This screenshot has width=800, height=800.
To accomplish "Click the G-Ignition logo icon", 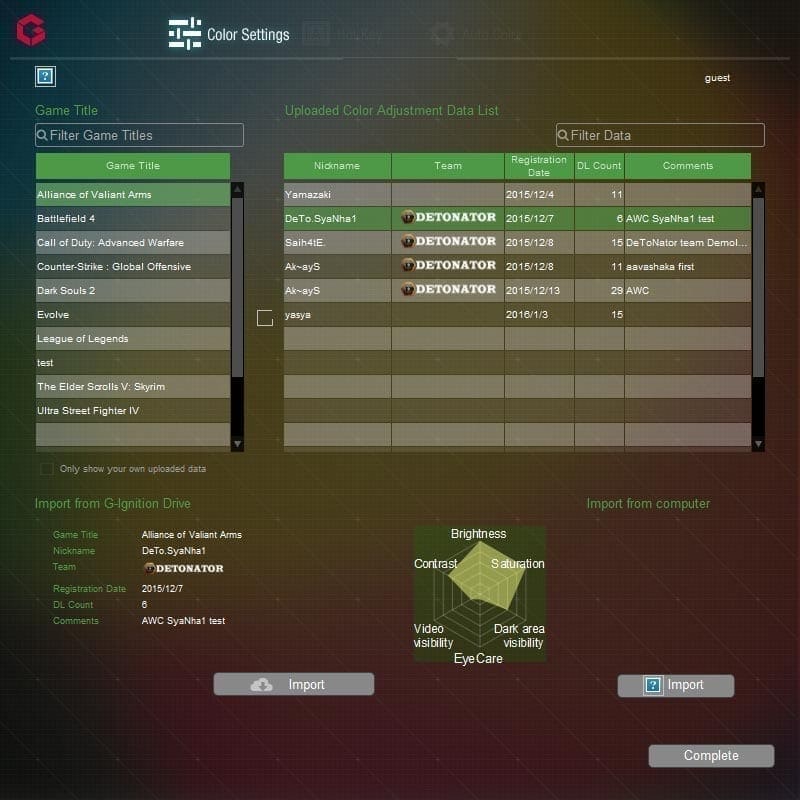I will coord(30,30).
